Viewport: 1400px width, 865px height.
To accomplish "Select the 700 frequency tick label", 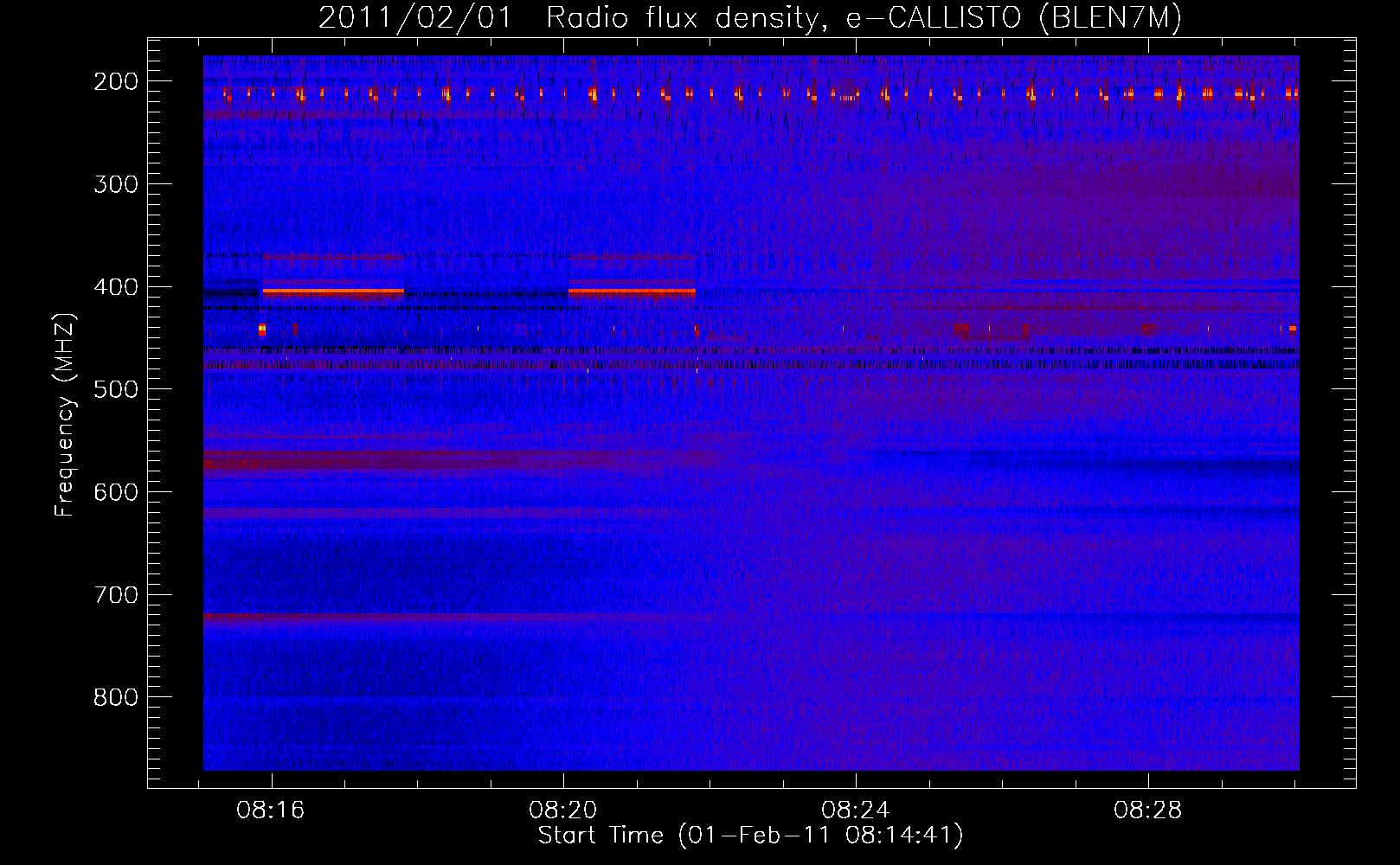I will coord(115,595).
